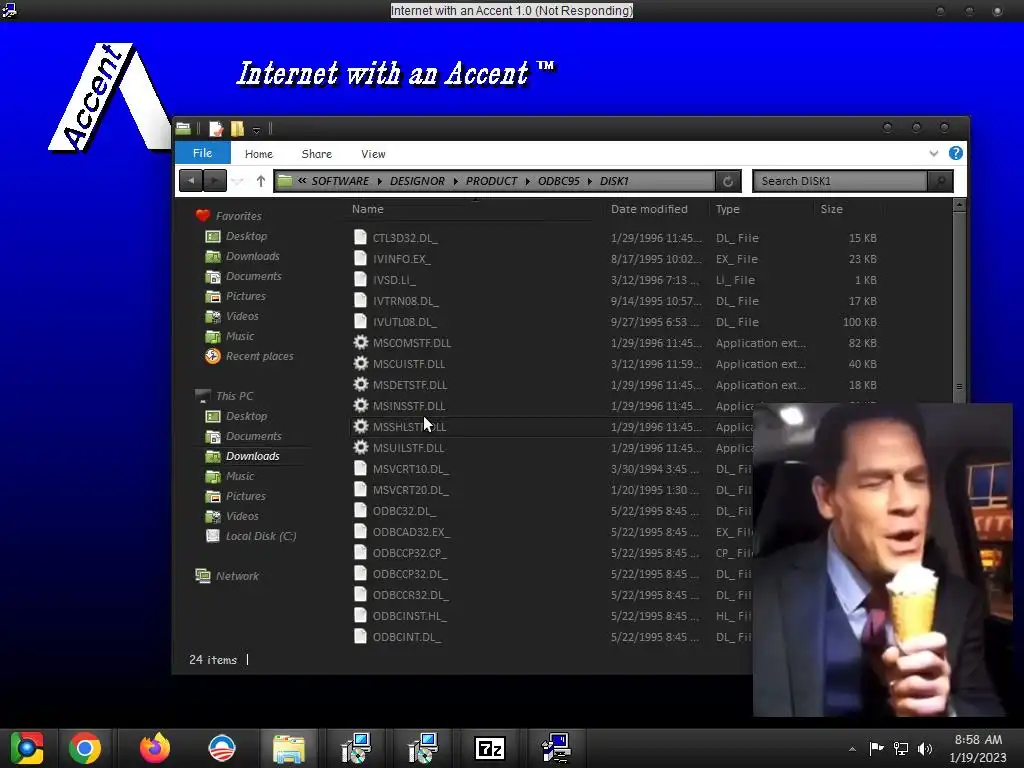Click the search magnifier button
The width and height of the screenshot is (1024, 768).
(x=940, y=181)
